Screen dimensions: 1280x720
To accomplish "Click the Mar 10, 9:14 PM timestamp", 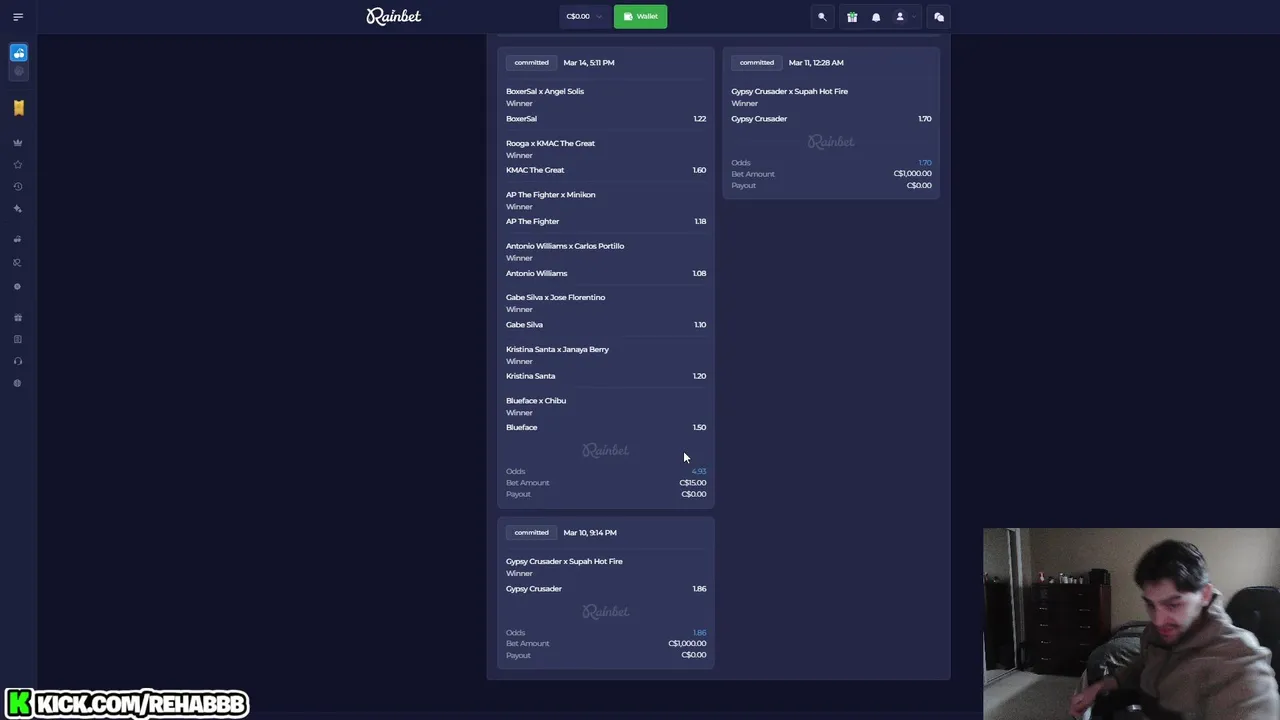I will click(x=590, y=532).
